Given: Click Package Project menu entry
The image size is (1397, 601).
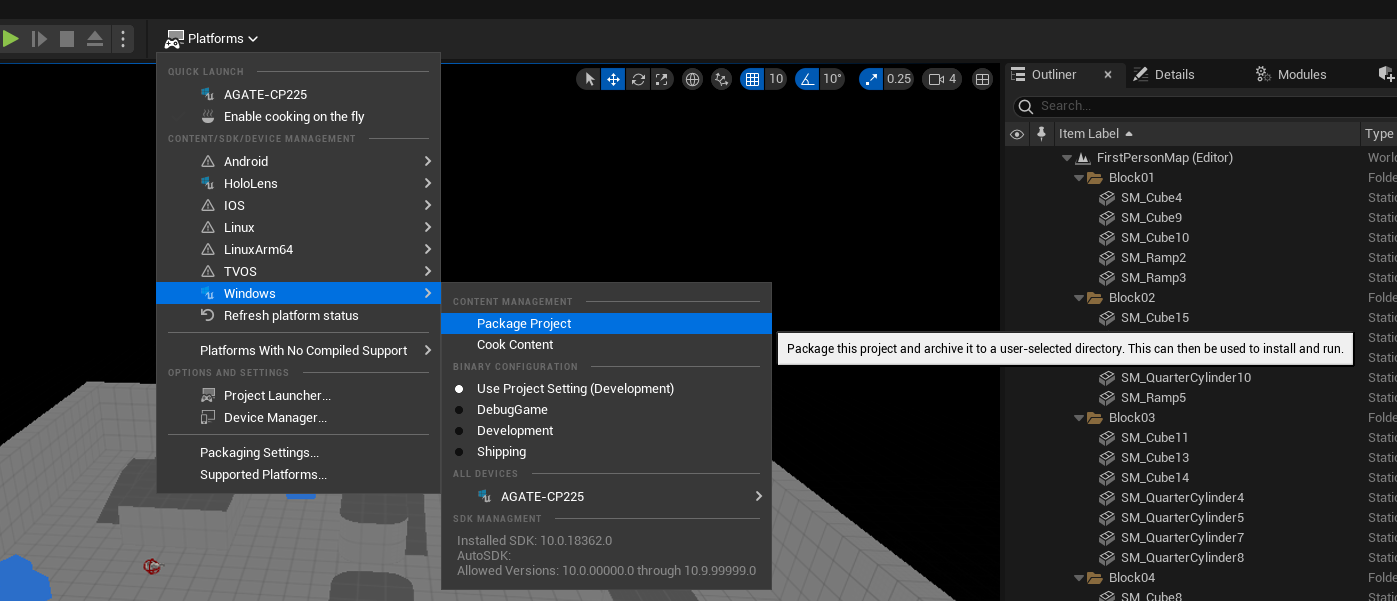Looking at the screenshot, I should [524, 324].
